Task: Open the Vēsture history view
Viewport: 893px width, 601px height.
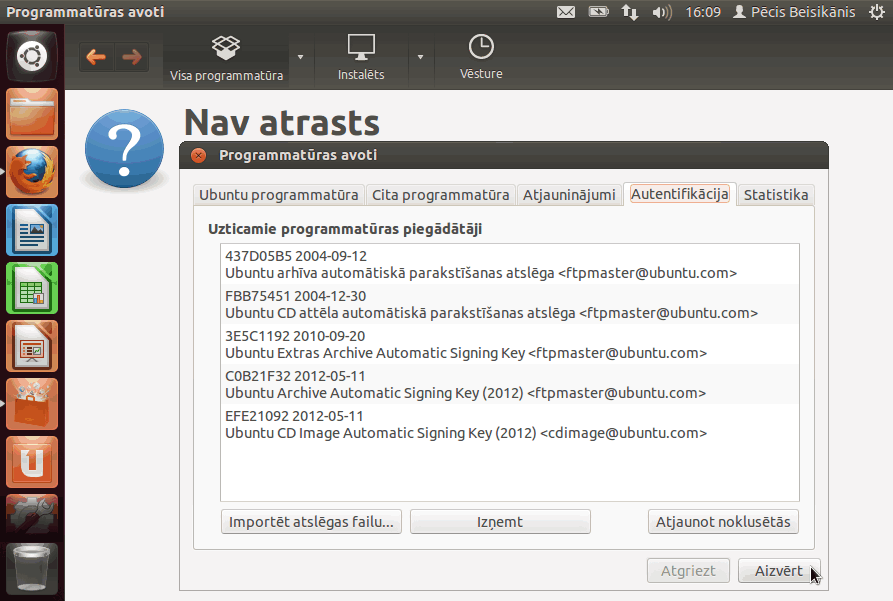Action: click(481, 57)
